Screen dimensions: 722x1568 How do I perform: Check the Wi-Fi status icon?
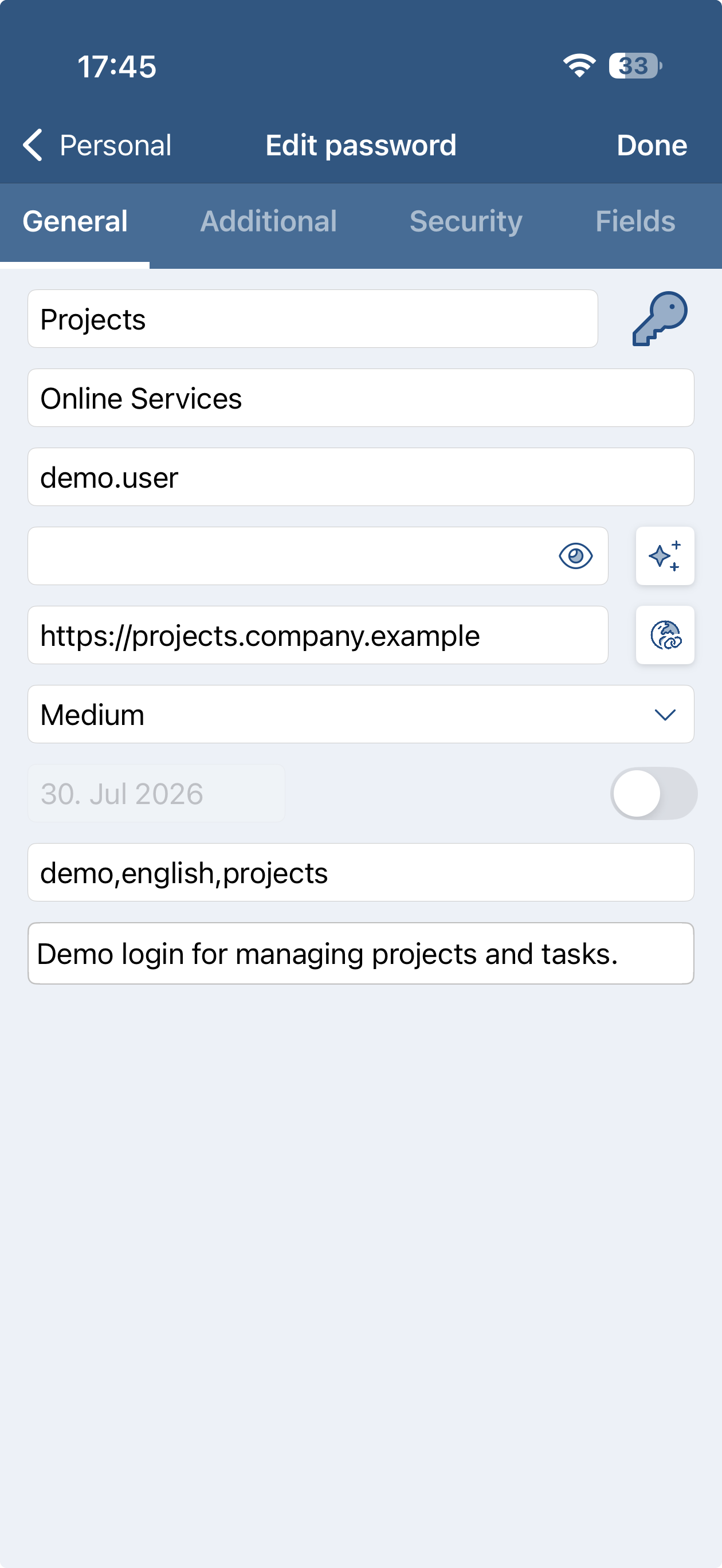tap(579, 66)
